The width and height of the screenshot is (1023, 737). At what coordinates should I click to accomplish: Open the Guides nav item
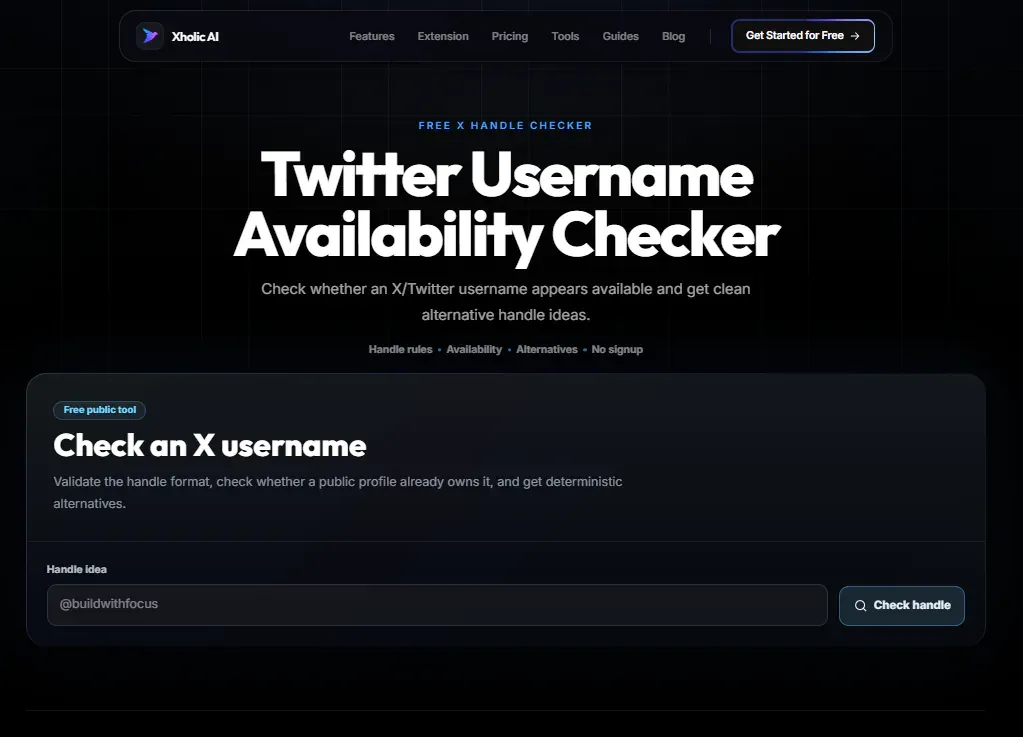[620, 37]
